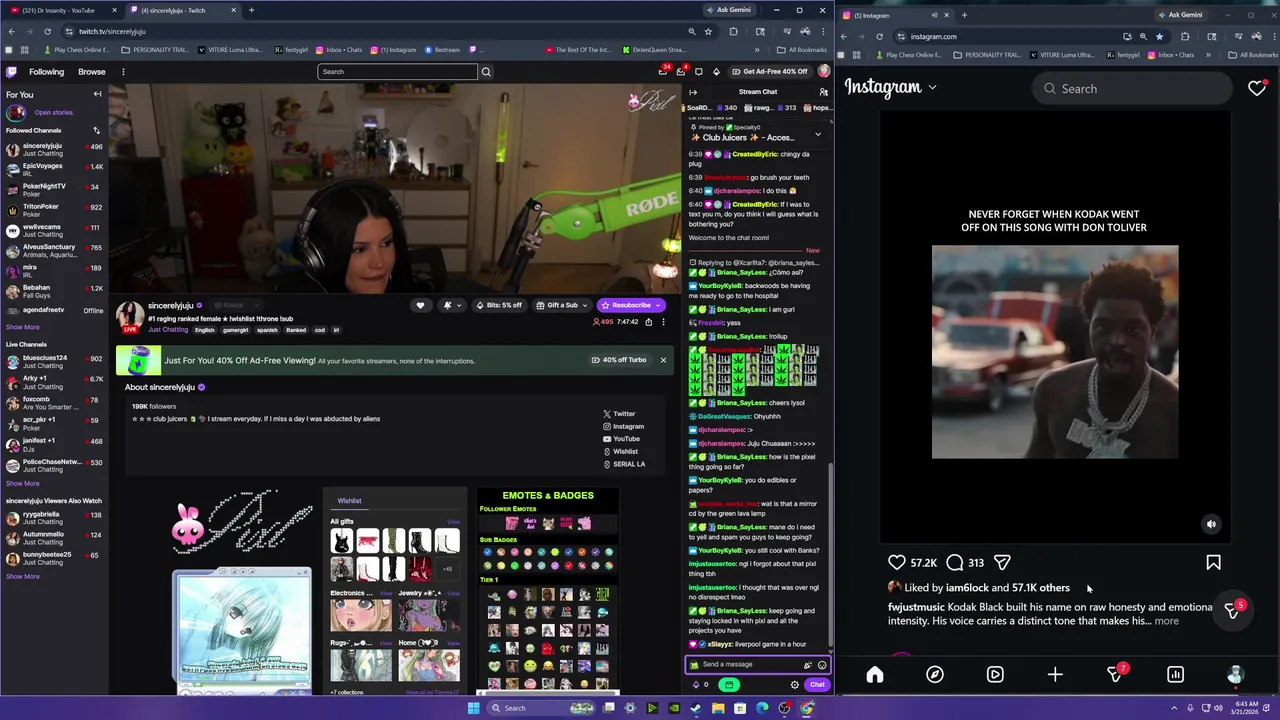The width and height of the screenshot is (1280, 720).
Task: Open the stream more options menu
Action: click(x=663, y=322)
